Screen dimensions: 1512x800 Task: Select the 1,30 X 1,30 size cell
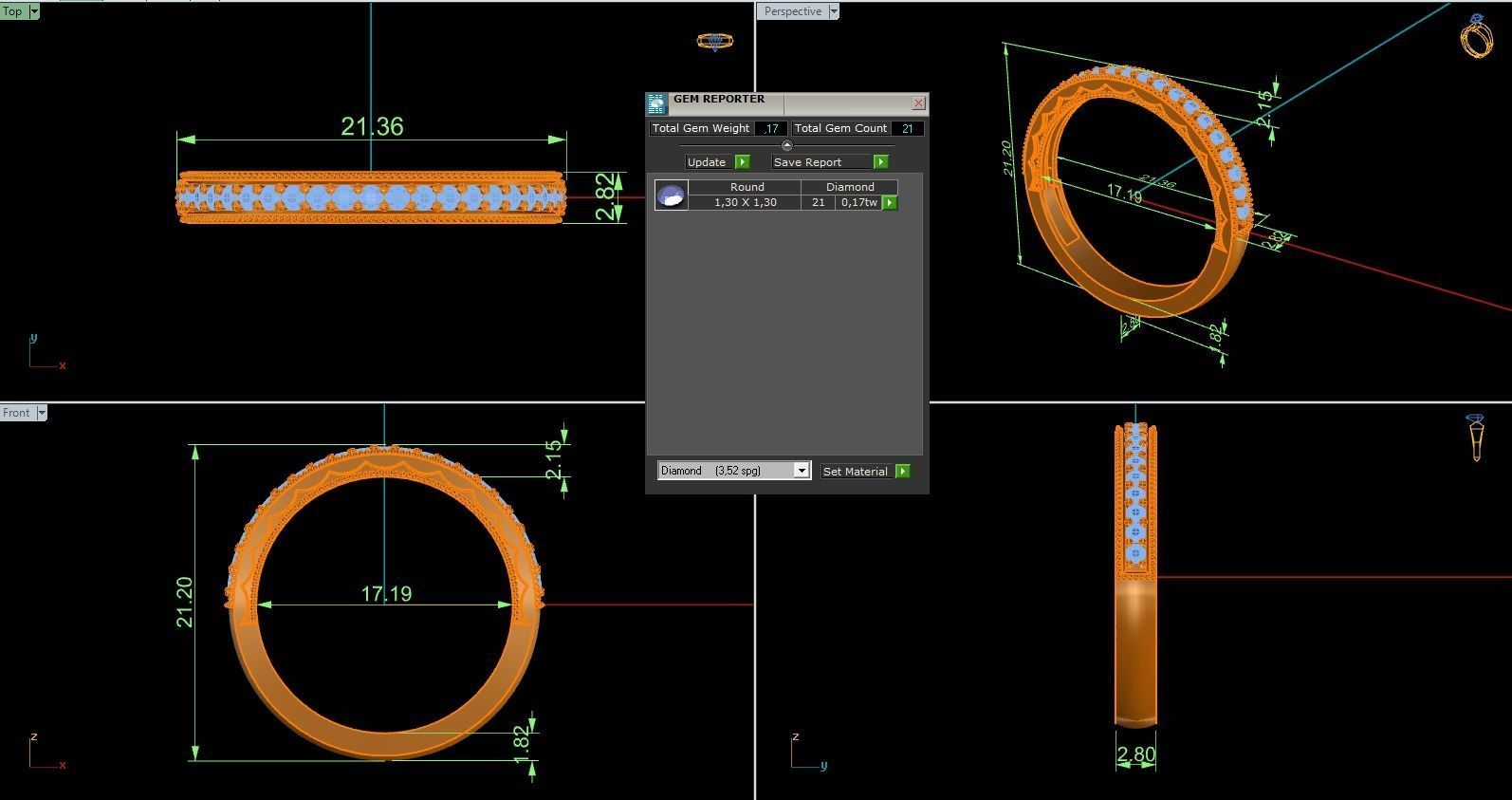click(x=746, y=203)
